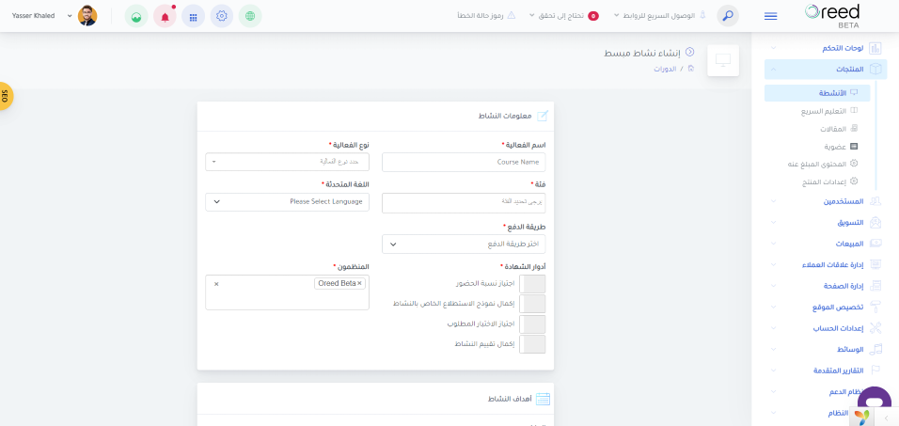Open the Yasser Khaled profile menu
This screenshot has height=426, width=899.
tap(54, 16)
